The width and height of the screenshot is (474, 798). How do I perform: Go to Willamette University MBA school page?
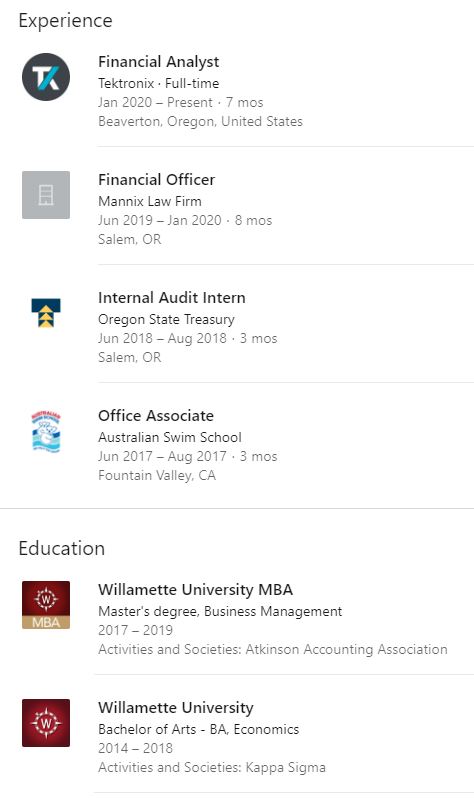point(196,590)
